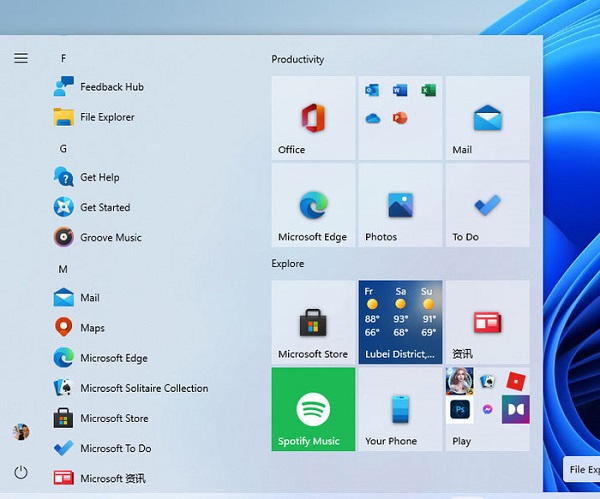Expand the hamburger menu at top left
600x499 pixels.
[x=21, y=58]
